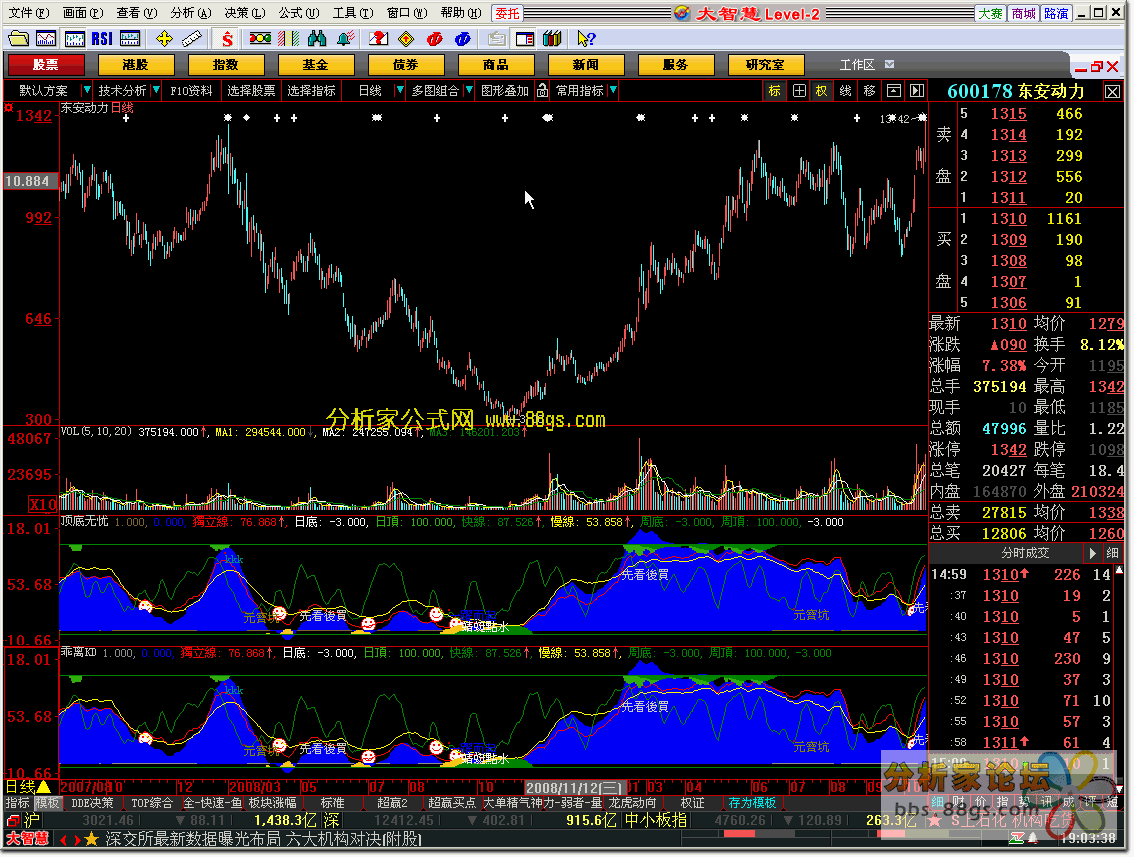Click the lock icon next to 图形叠加
Screen dimensions: 1134x857
(542, 90)
